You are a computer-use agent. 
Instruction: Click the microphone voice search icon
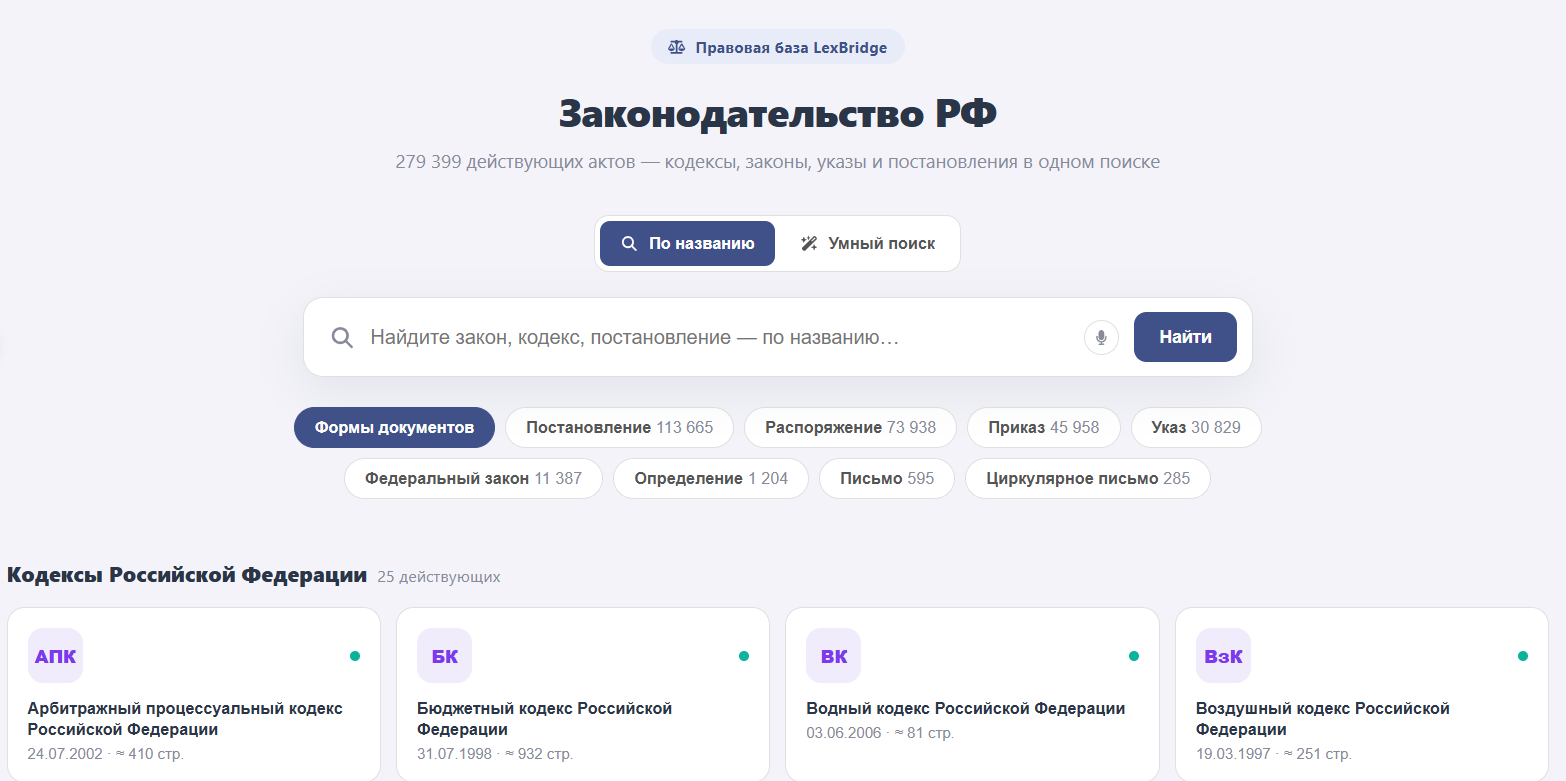pyautogui.click(x=1101, y=337)
